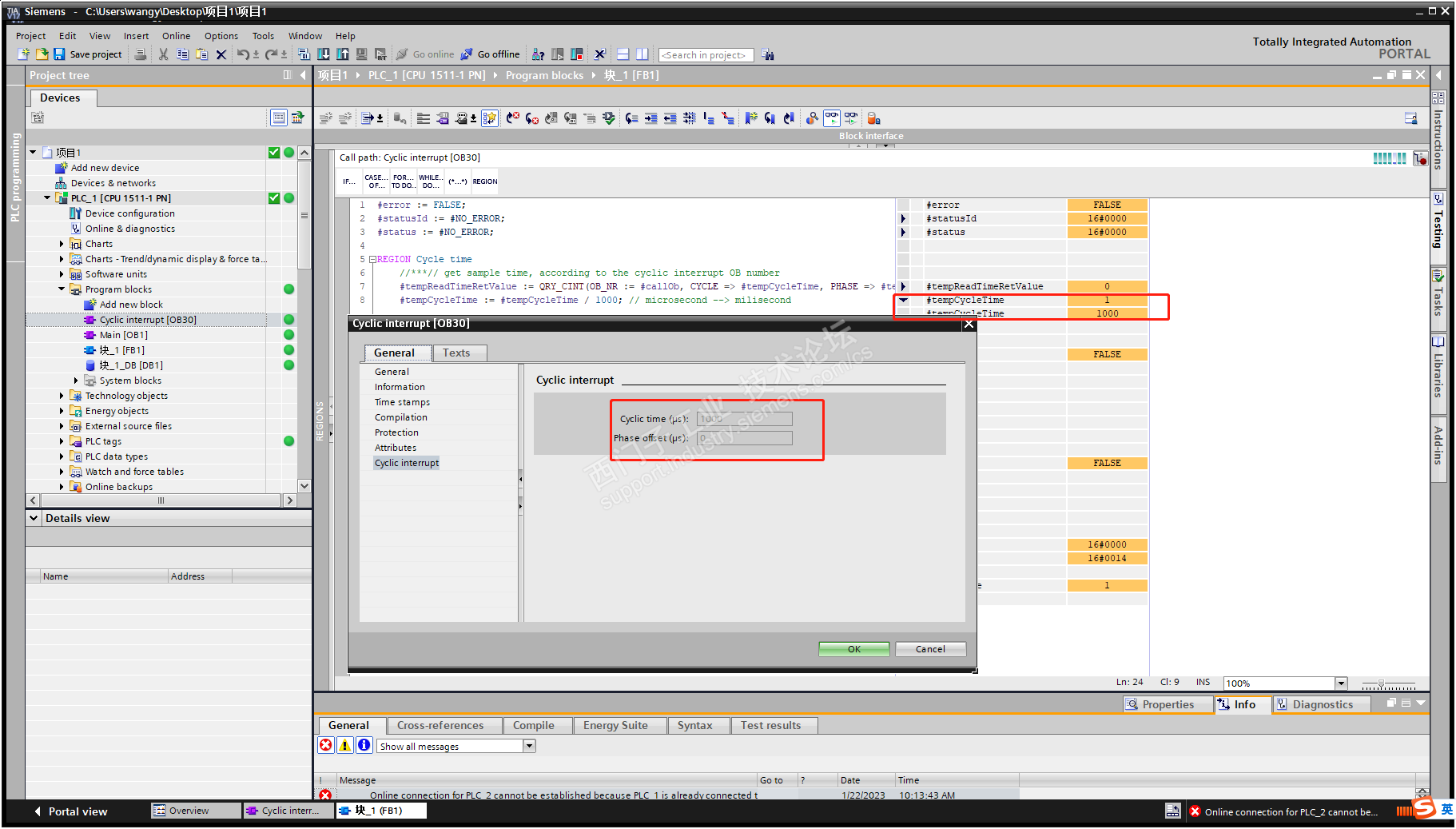Switch to Portal view

pyautogui.click(x=70, y=811)
